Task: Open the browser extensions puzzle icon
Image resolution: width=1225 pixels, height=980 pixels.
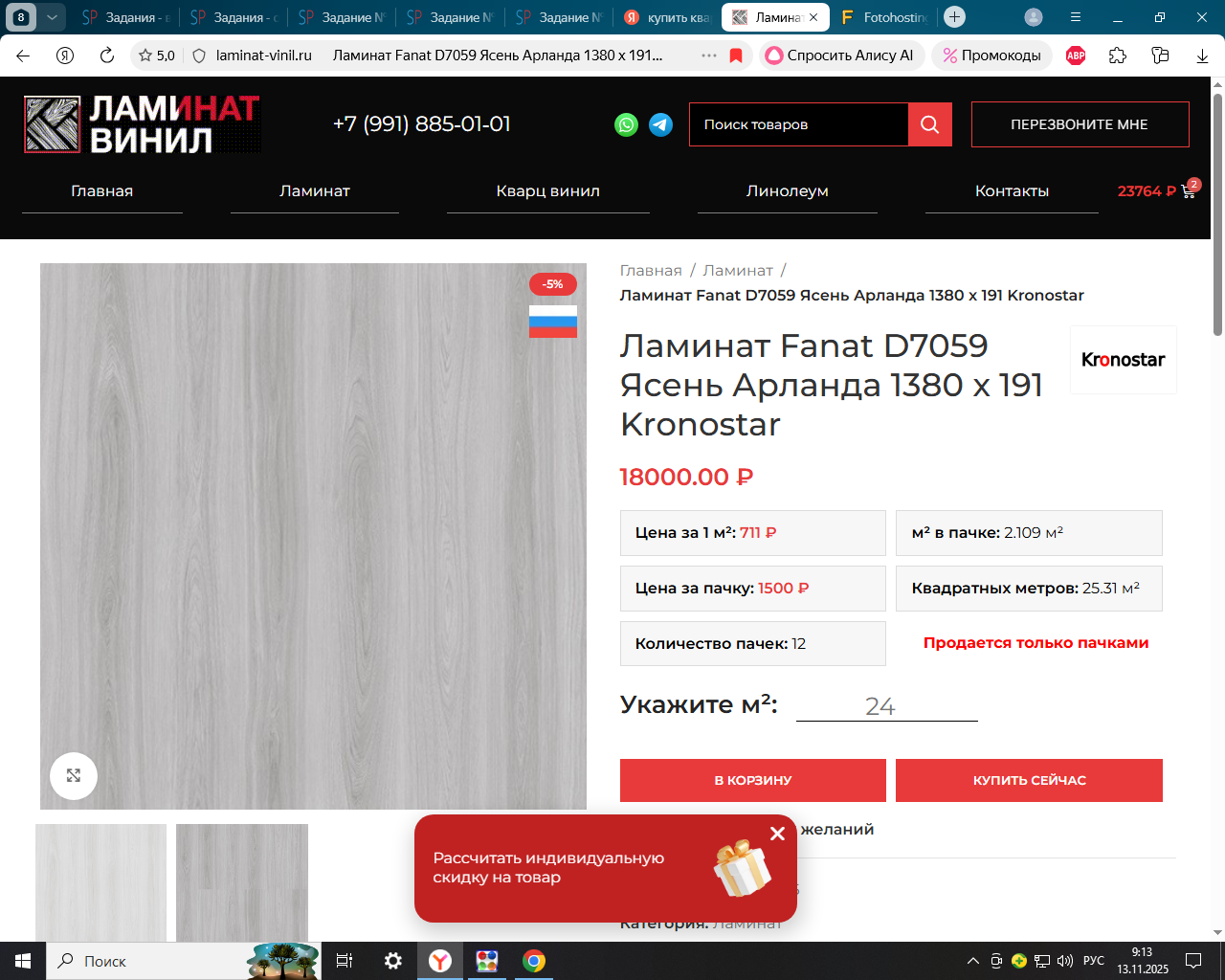Action: tap(1118, 56)
